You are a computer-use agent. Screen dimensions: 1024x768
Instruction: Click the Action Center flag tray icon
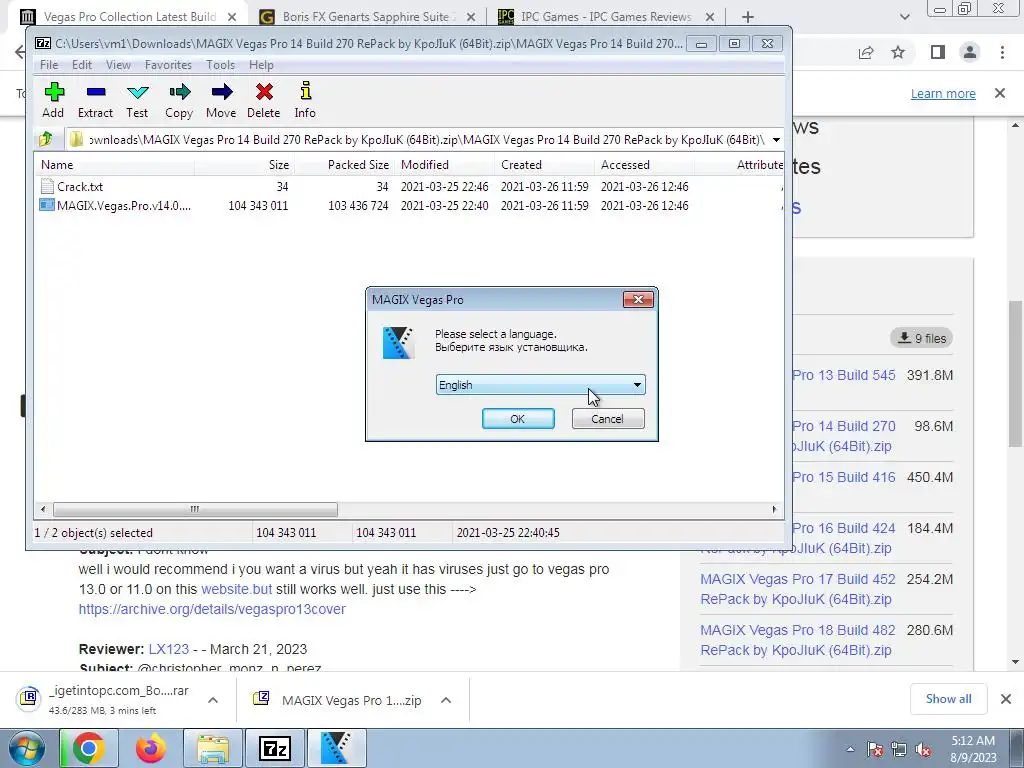pyautogui.click(x=875, y=750)
